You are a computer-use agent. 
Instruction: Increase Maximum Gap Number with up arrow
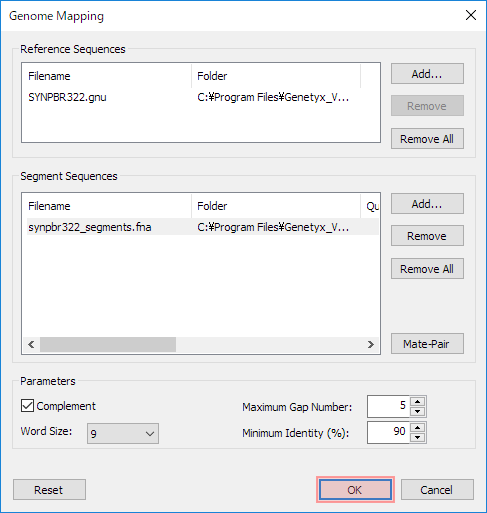(417, 402)
